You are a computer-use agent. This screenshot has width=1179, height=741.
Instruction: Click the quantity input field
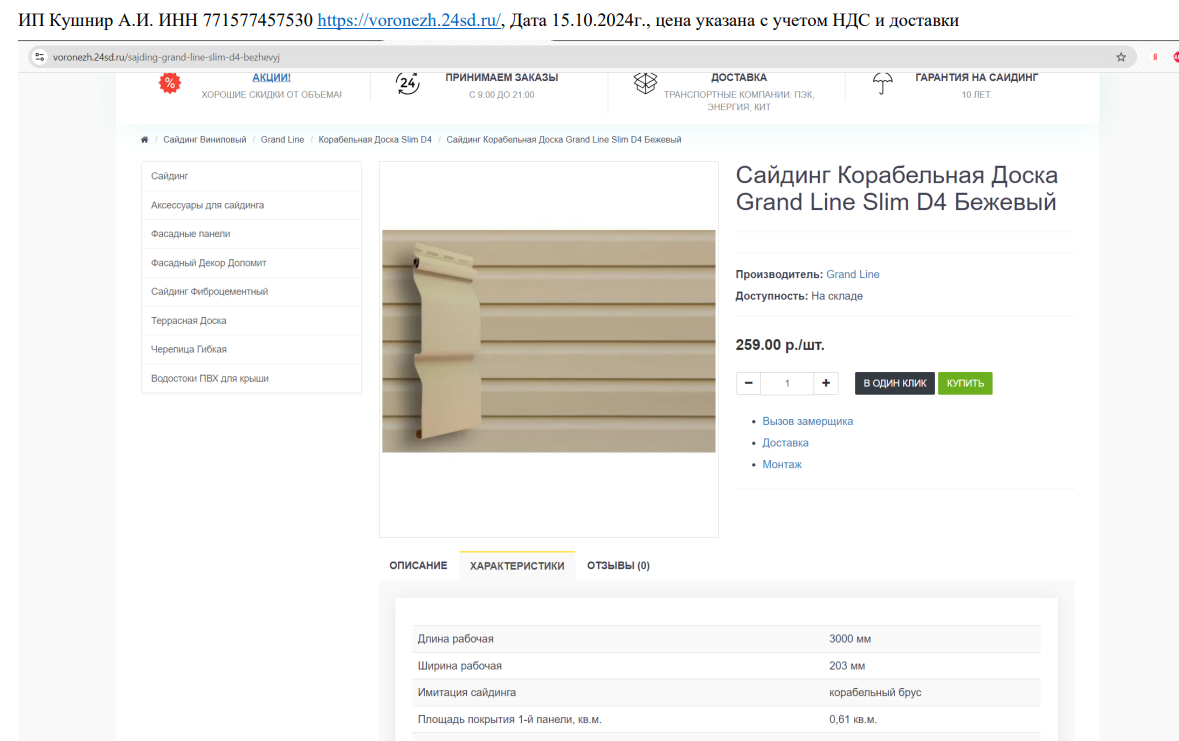787,384
